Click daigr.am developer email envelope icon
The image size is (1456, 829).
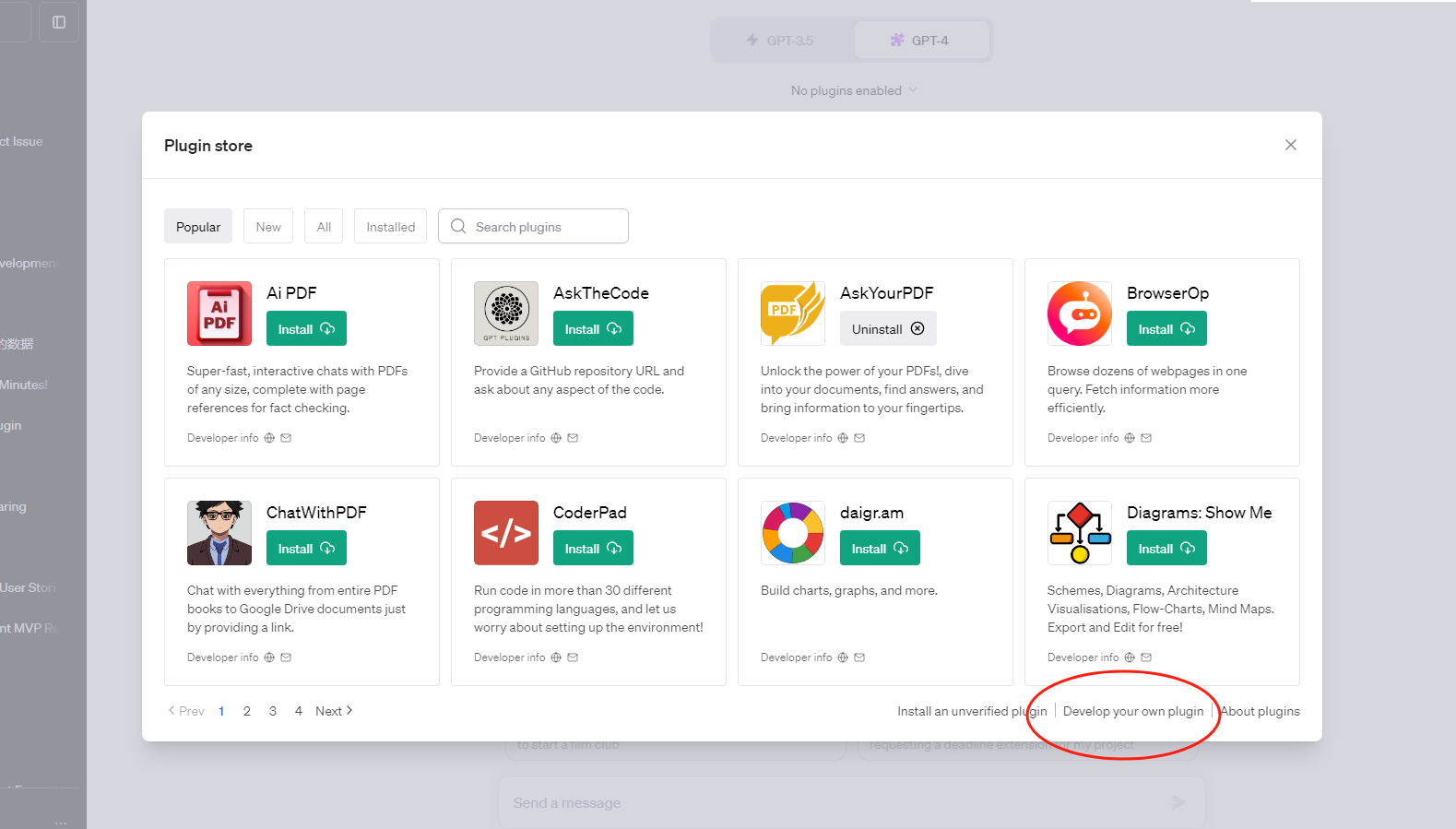pos(859,657)
